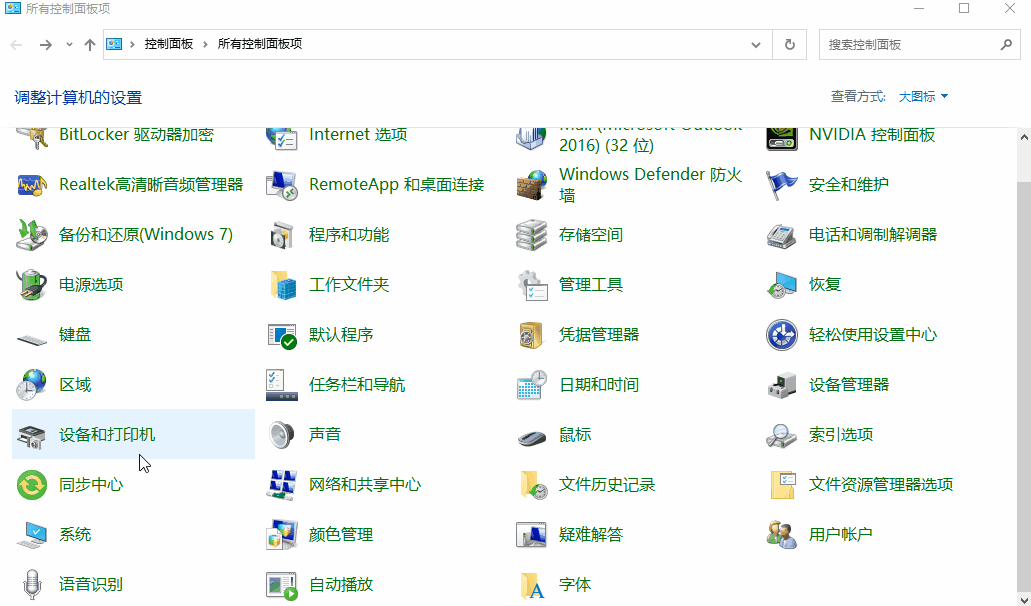This screenshot has width=1031, height=606.
Task: Click the 安全和维护 blue flag icon
Action: pos(781,185)
